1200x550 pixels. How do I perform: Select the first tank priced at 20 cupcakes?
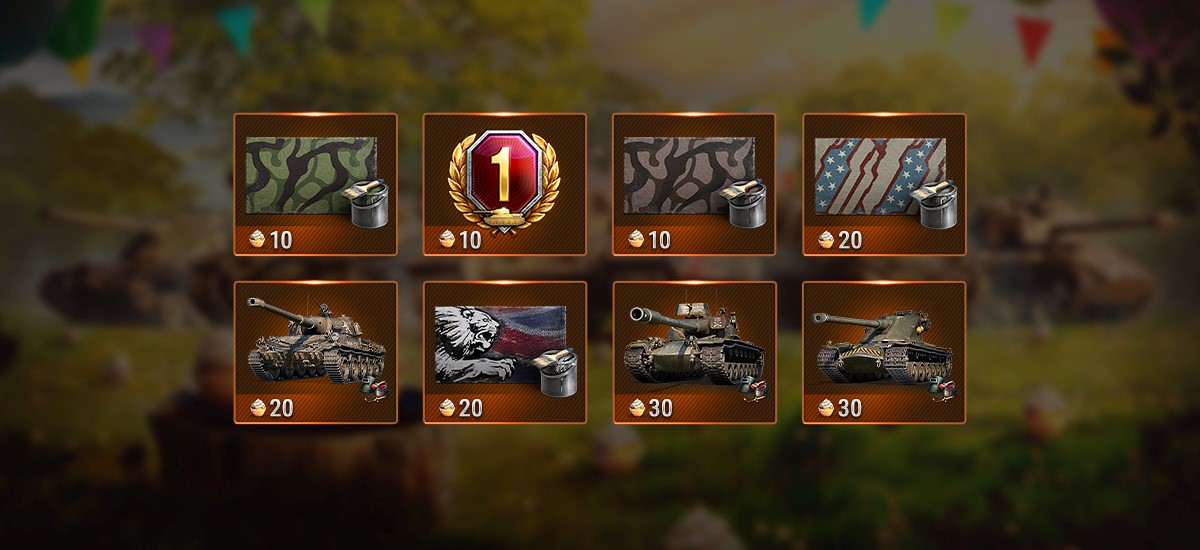click(315, 352)
